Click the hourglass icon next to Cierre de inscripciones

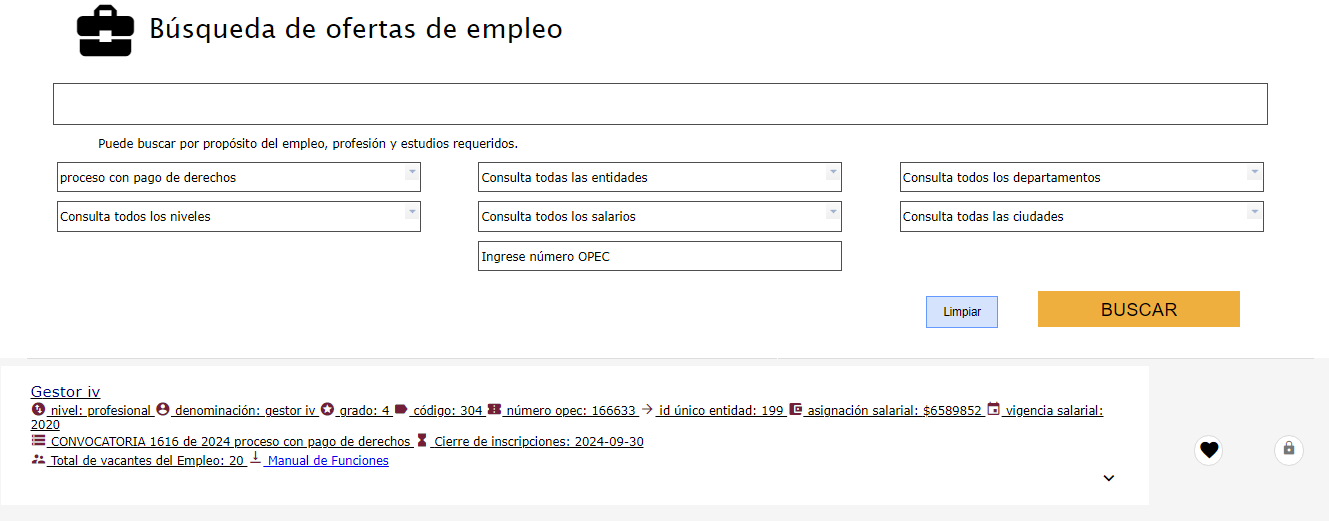[422, 440]
